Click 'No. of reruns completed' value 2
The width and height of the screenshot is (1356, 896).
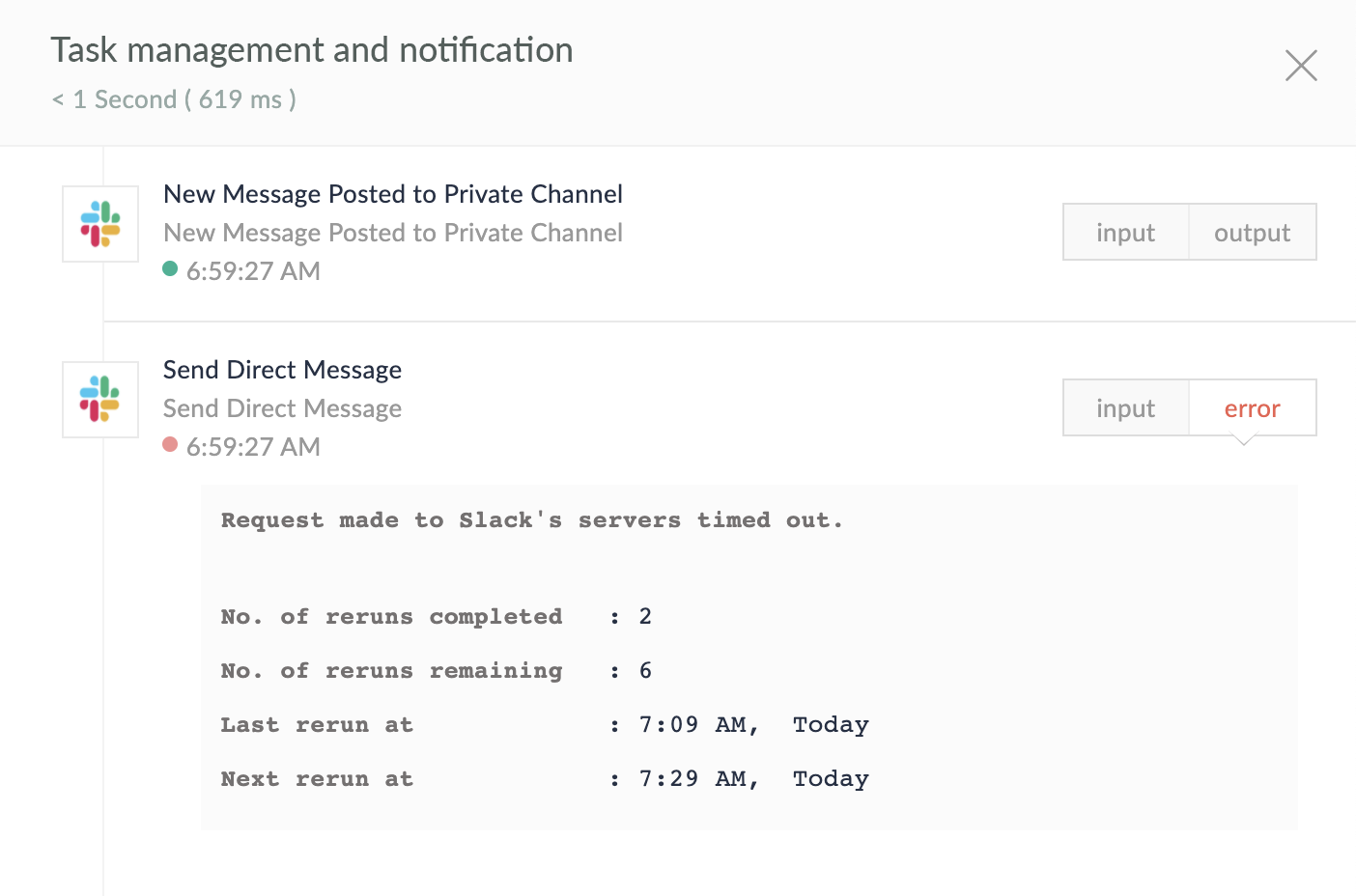click(645, 616)
